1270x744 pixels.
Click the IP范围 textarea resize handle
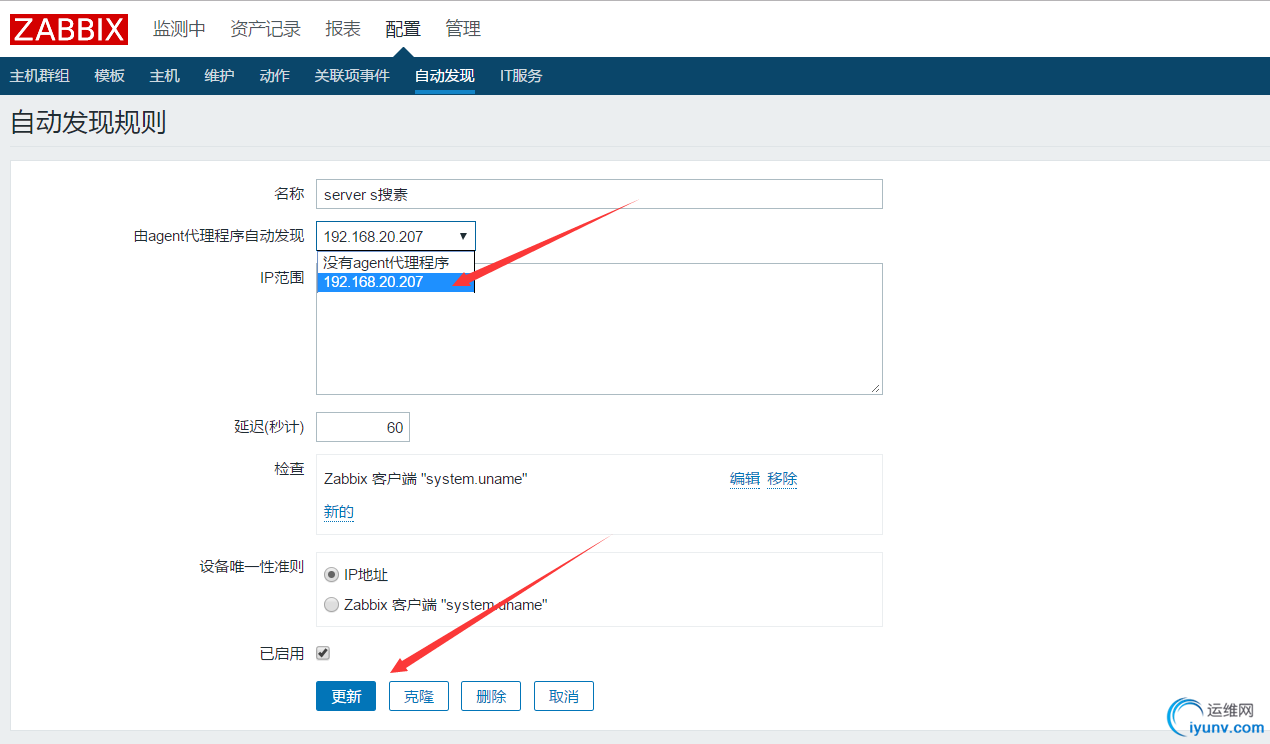876,388
